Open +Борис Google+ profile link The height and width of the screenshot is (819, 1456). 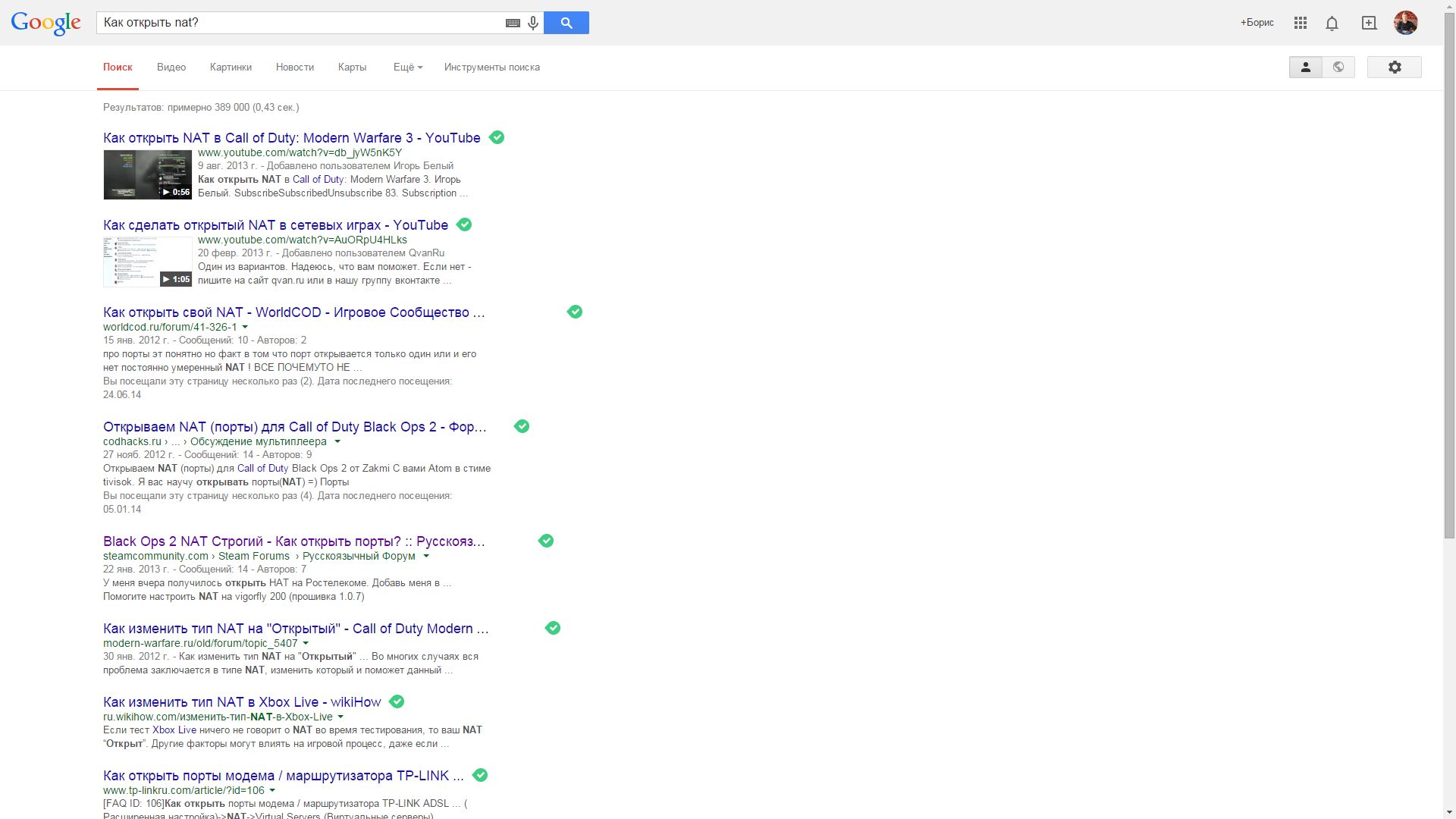click(x=1257, y=23)
